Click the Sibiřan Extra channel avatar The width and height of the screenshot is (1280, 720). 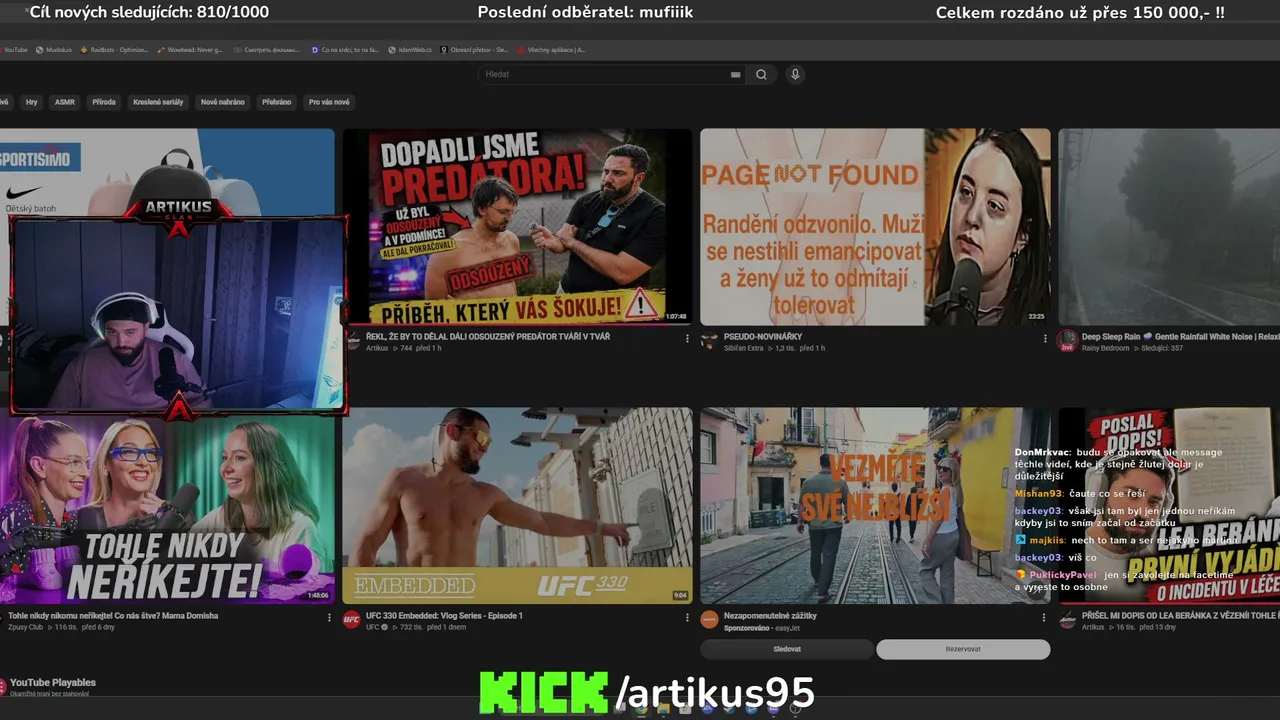pyautogui.click(x=710, y=341)
